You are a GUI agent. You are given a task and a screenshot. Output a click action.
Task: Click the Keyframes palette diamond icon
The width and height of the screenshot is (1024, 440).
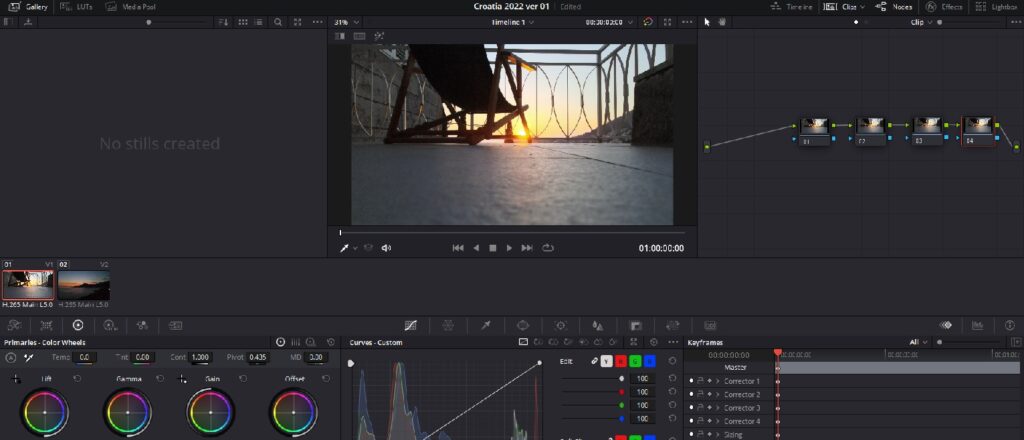click(x=944, y=325)
